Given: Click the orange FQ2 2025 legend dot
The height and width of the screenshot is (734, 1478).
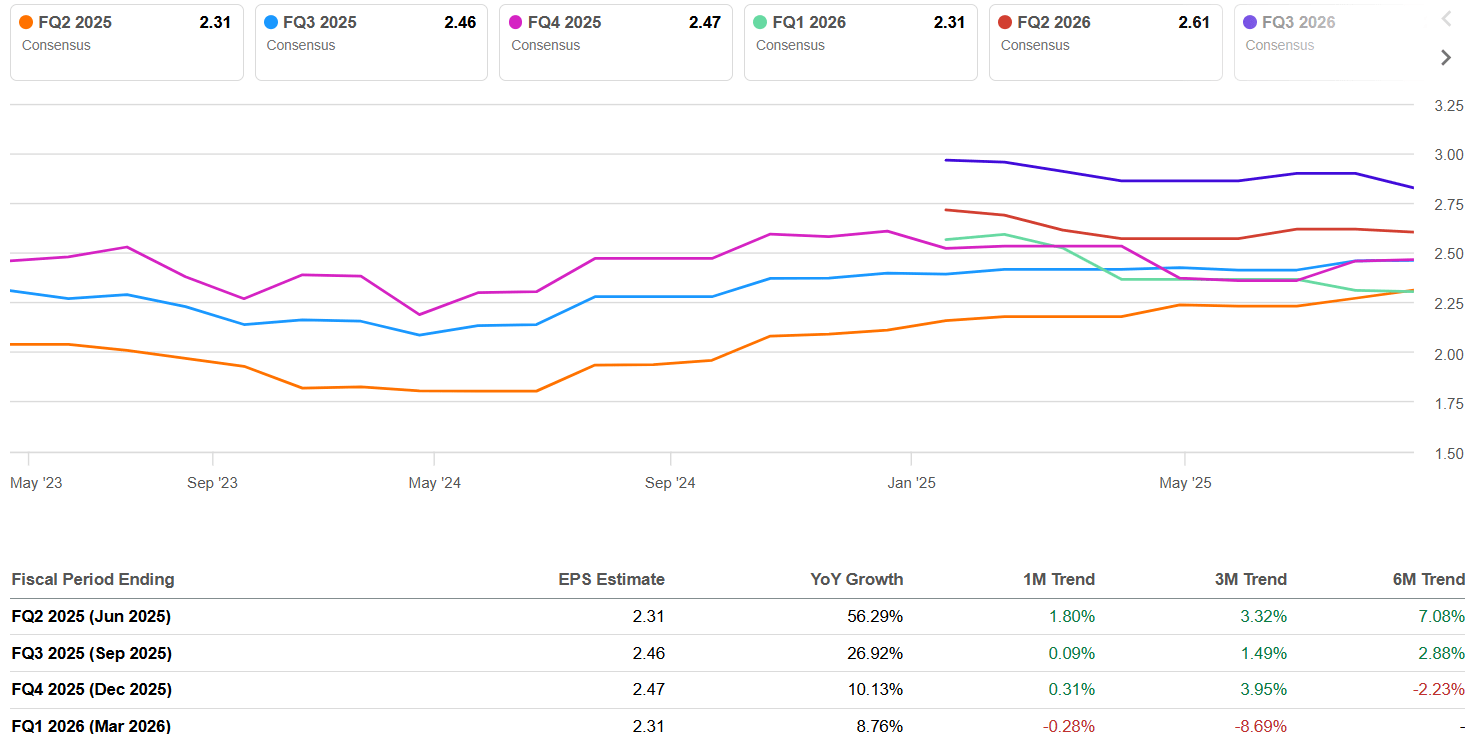Looking at the screenshot, I should (x=26, y=22).
